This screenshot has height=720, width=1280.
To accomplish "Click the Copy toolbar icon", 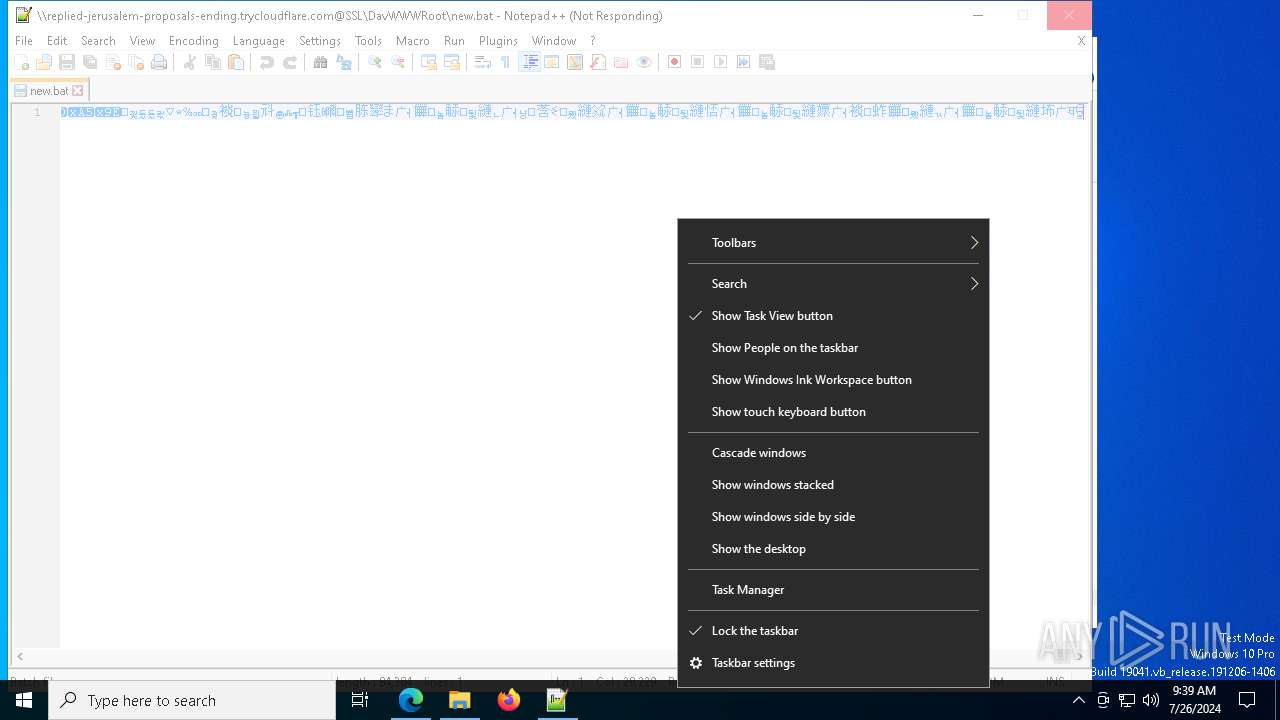I will (x=213, y=62).
